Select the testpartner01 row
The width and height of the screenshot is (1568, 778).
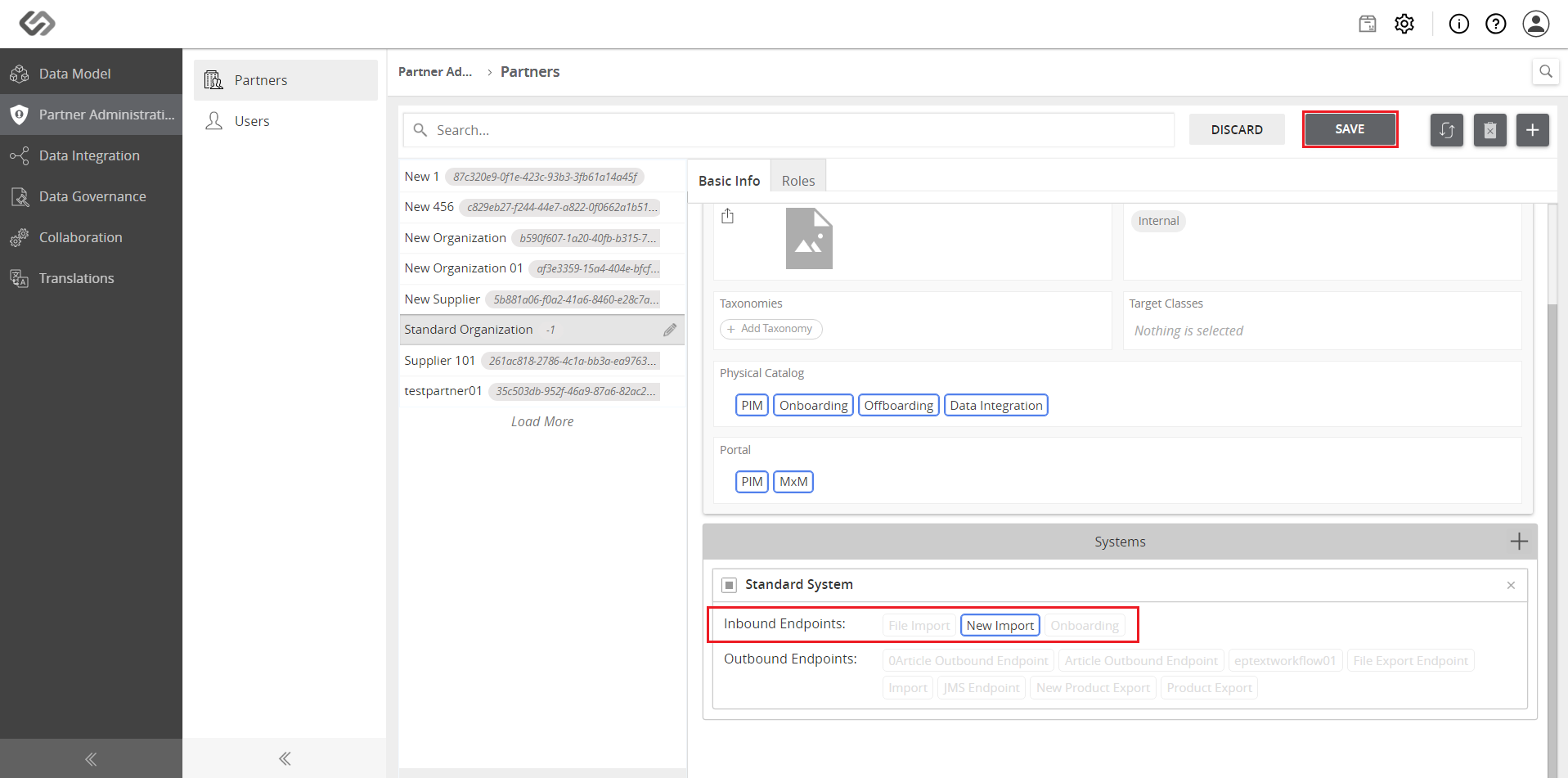[542, 391]
